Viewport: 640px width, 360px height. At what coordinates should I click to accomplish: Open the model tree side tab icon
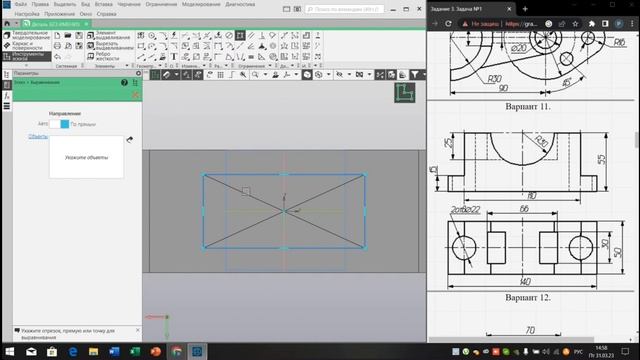click(x=7, y=74)
